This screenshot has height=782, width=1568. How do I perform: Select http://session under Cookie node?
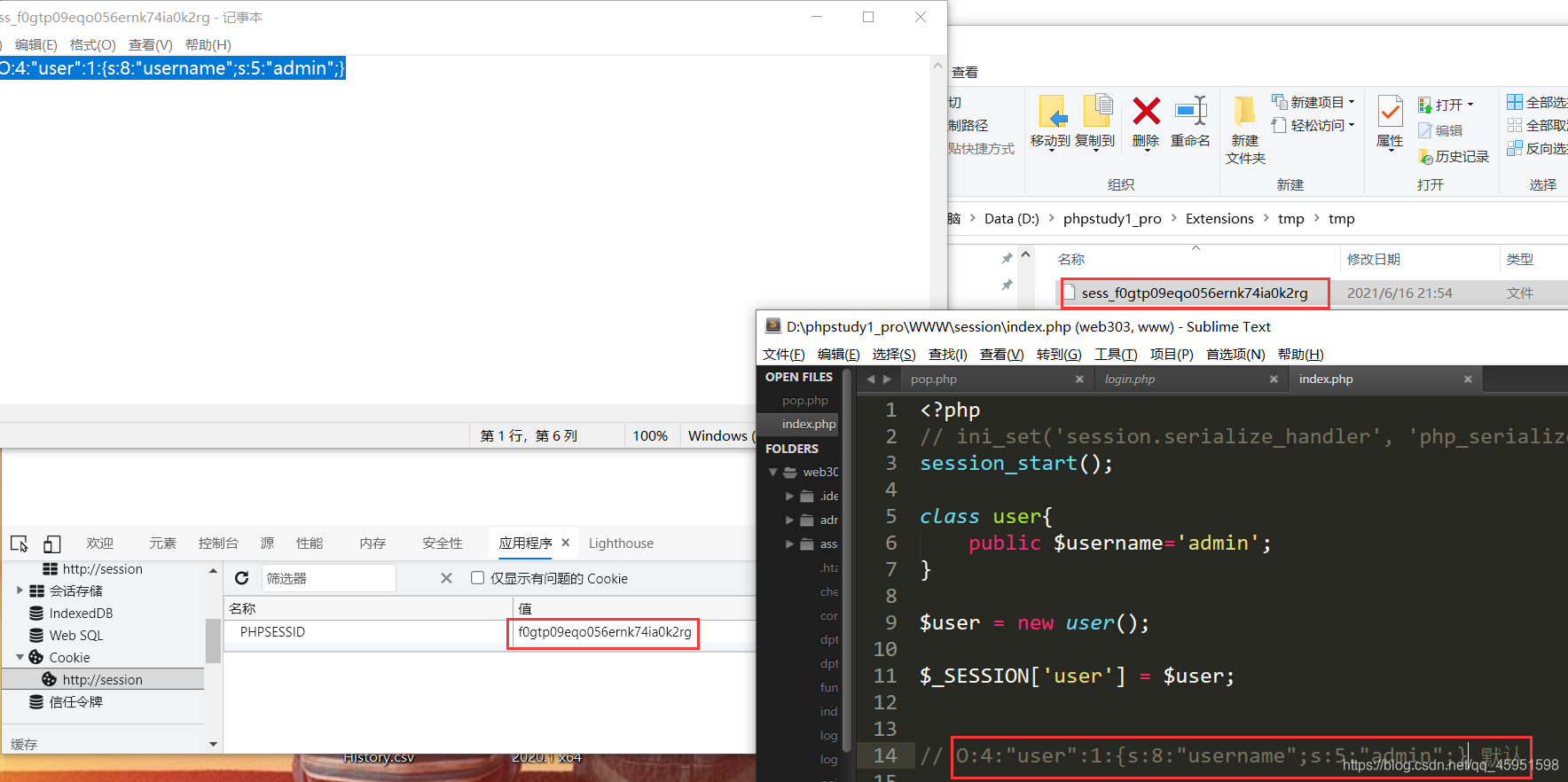102,680
